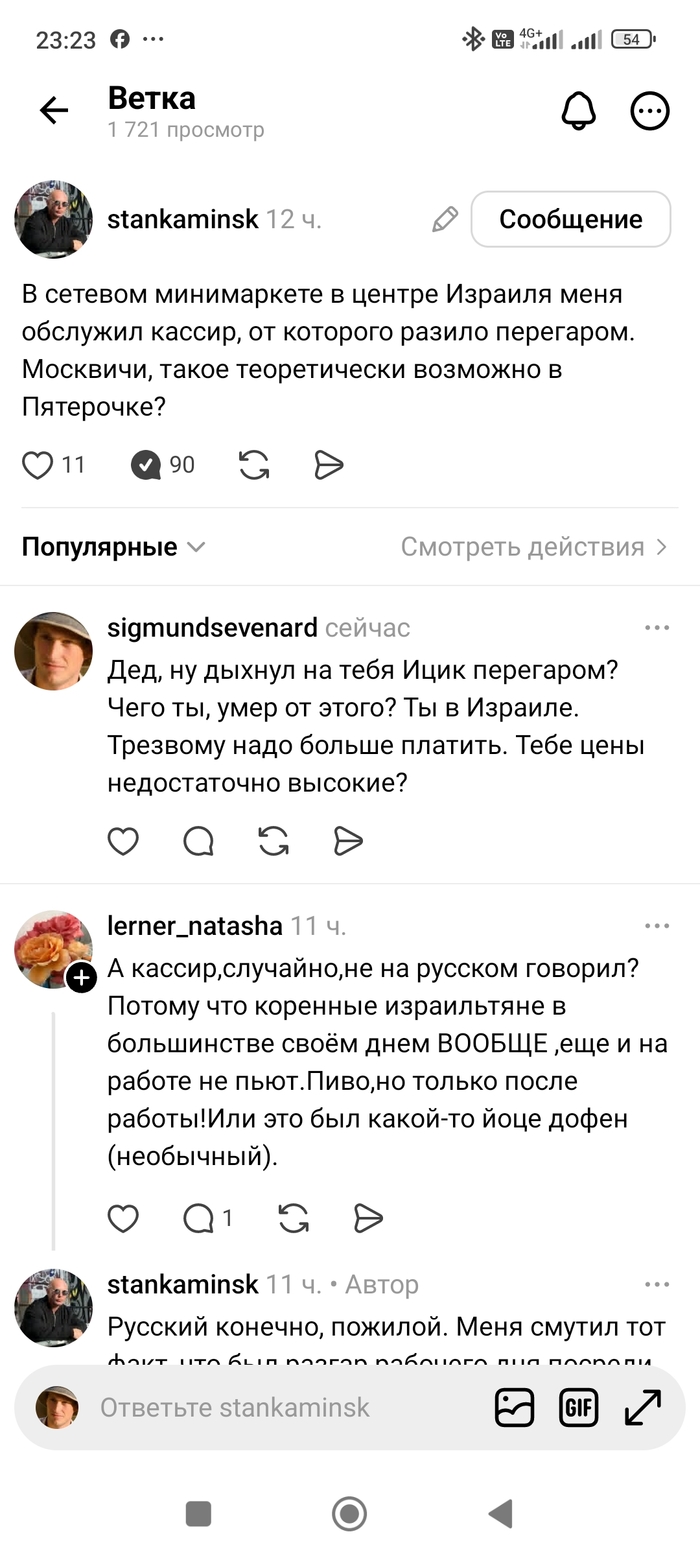This screenshot has width=700, height=1556.
Task: Attach a photo using the image icon
Action: (515, 1408)
